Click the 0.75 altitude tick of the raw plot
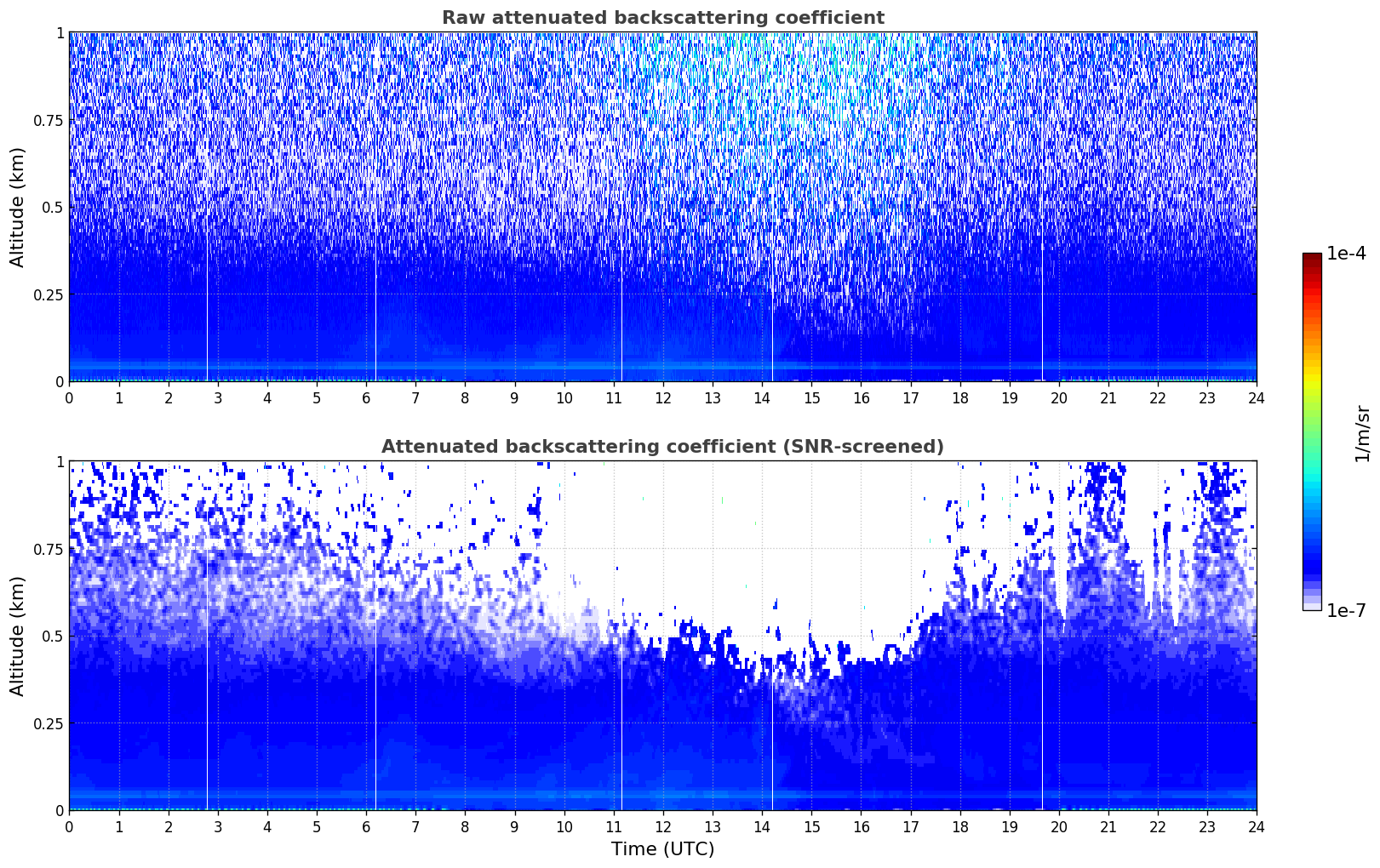 [x=49, y=121]
